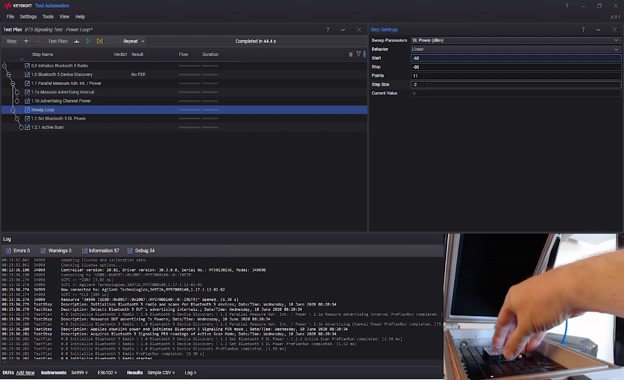Open the Tools menu
The image size is (624, 380).
[x=48, y=17]
